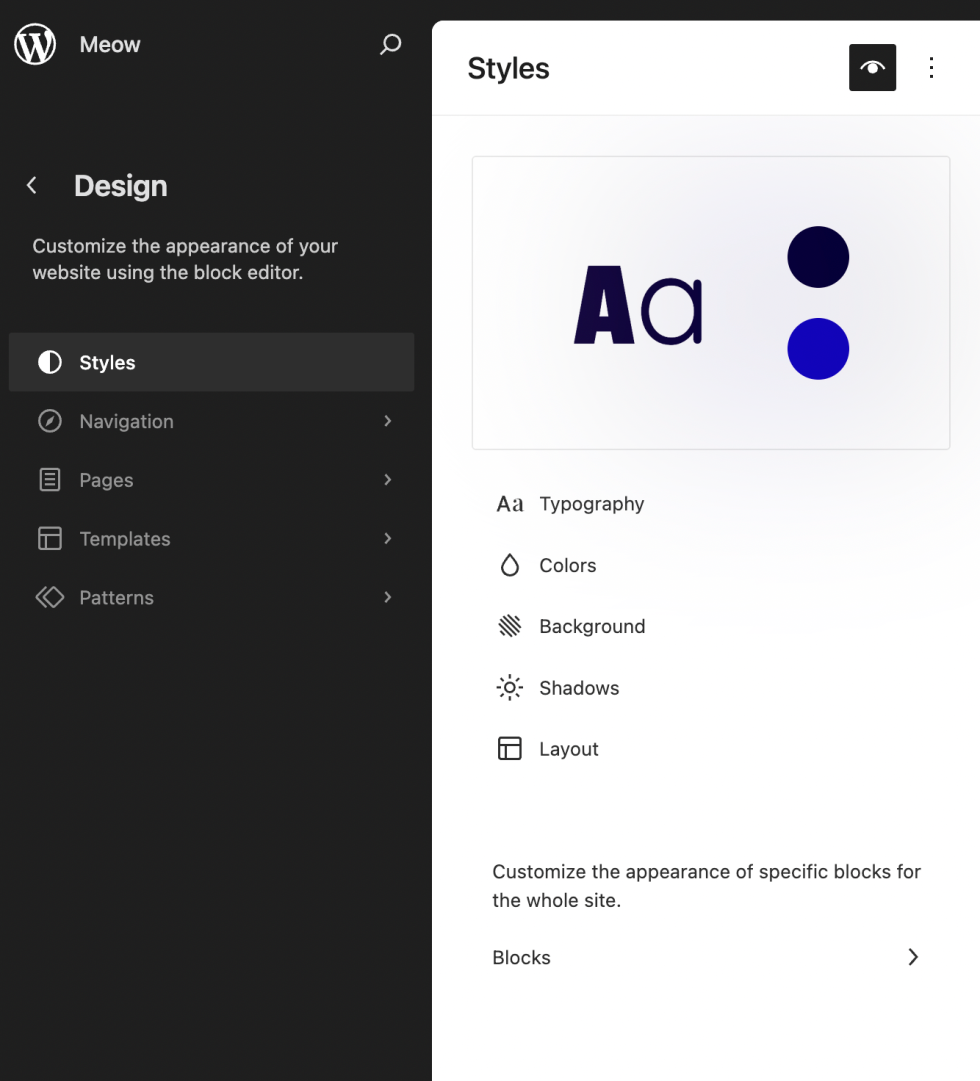Click the Colors droplet icon
The width and height of the screenshot is (980, 1081).
point(510,565)
